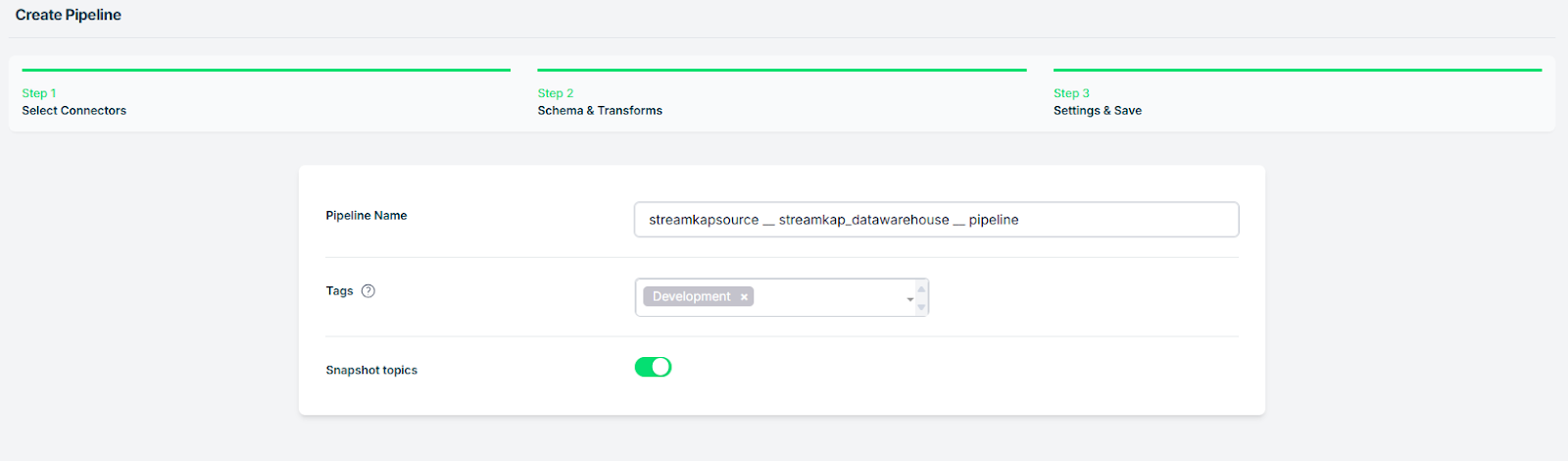Click the Pipeline Name input field
This screenshot has width=1568, height=461.
coord(936,220)
